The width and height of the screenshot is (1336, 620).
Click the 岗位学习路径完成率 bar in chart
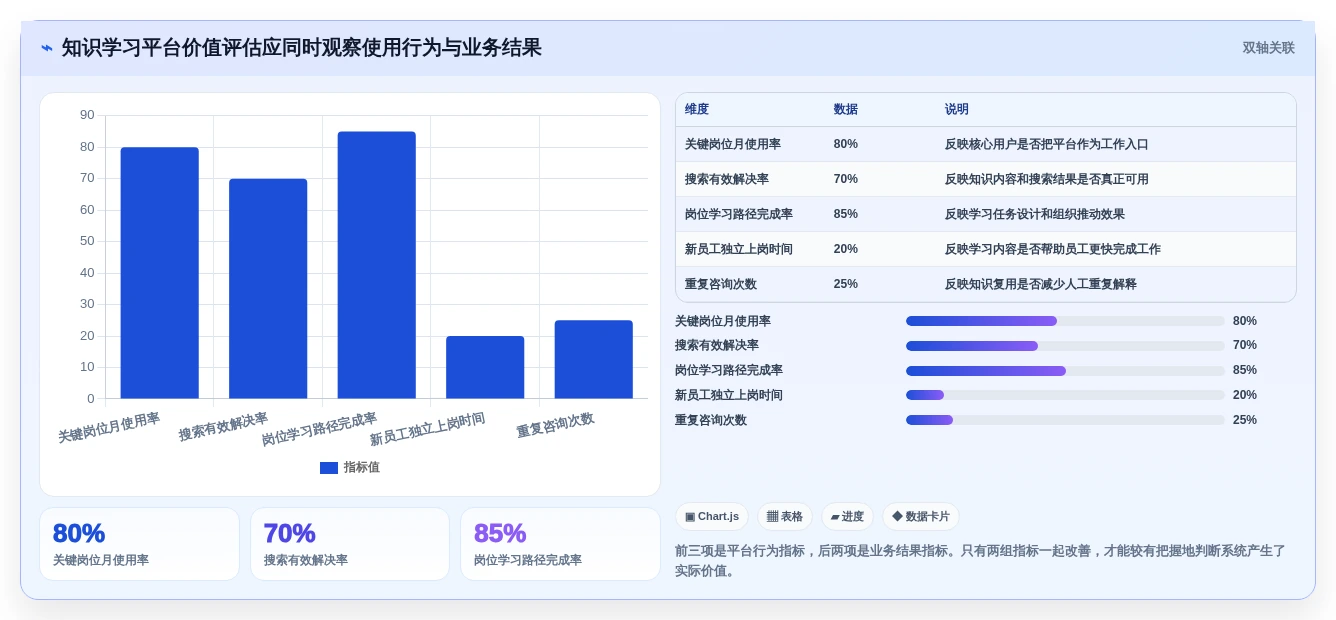377,265
